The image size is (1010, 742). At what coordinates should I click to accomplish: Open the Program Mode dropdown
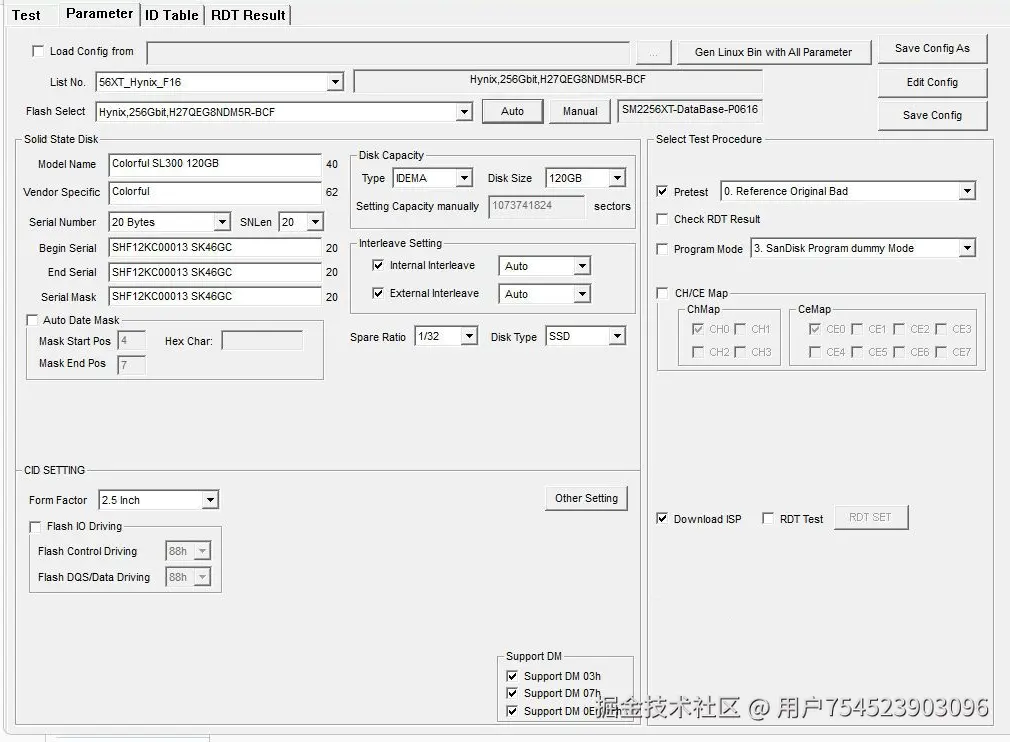(x=967, y=249)
